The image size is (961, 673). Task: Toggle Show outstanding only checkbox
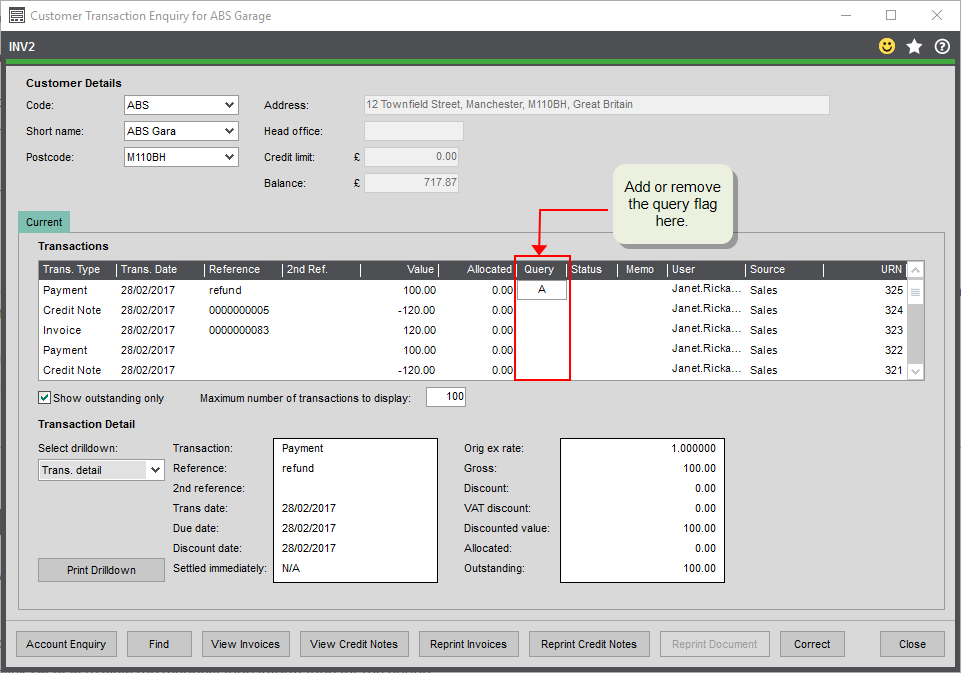pos(44,398)
